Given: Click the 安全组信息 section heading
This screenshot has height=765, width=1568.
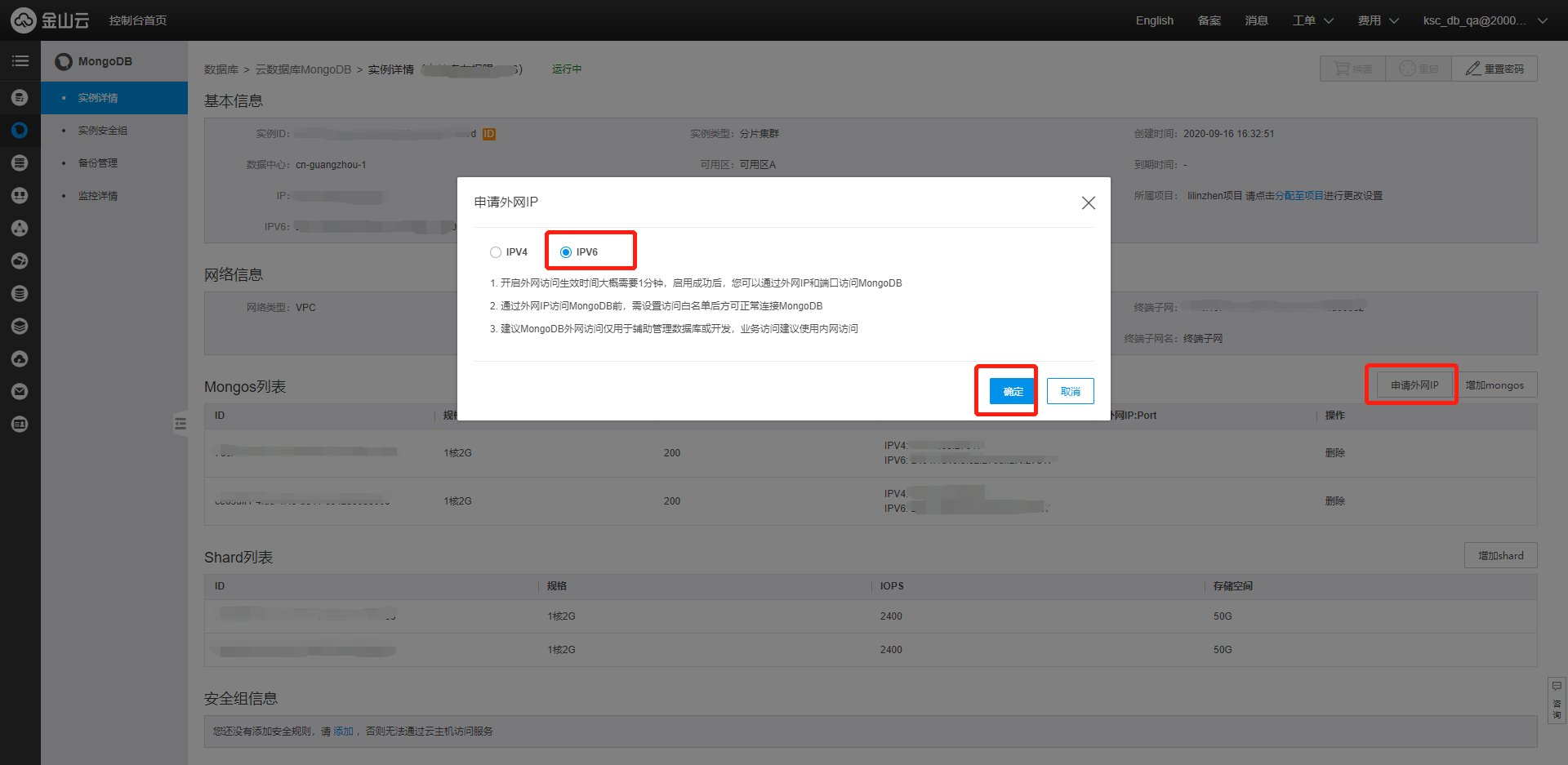Looking at the screenshot, I should click(x=241, y=699).
